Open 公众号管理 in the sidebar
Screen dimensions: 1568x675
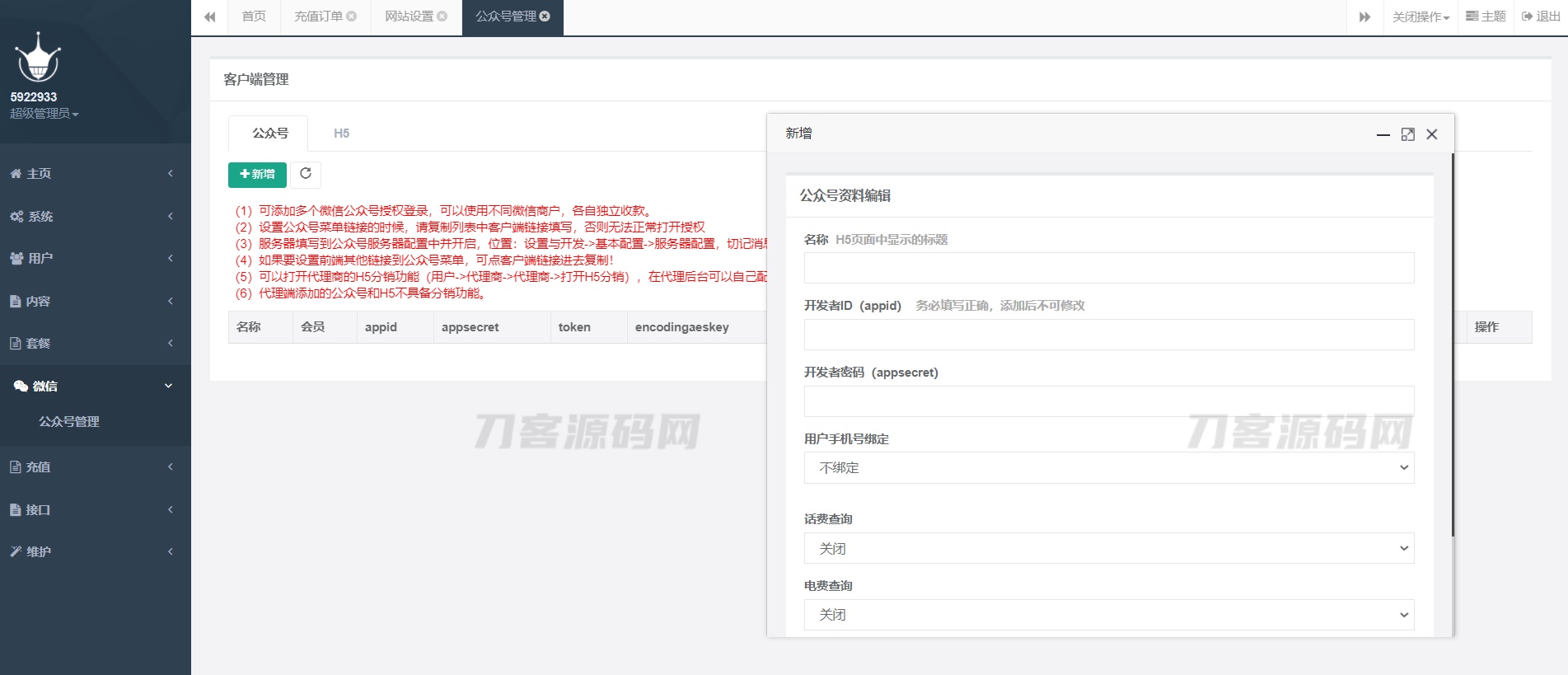pos(69,422)
